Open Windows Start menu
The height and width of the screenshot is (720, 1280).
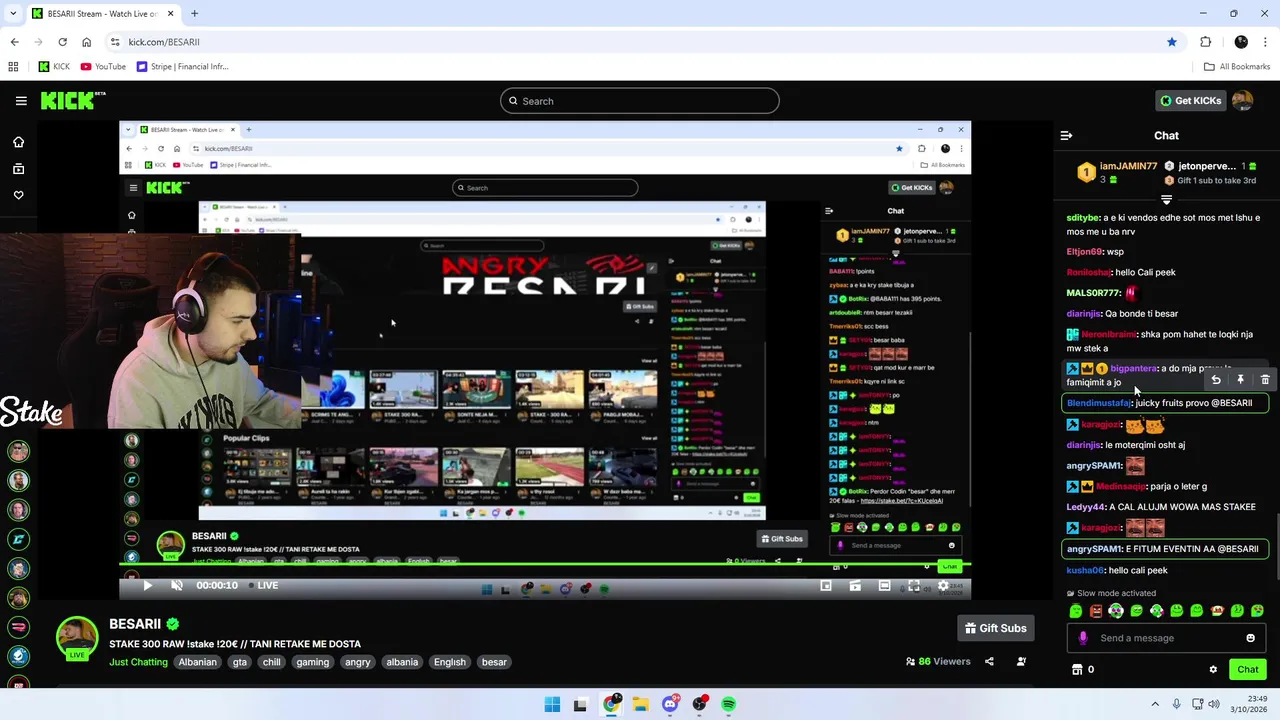click(x=552, y=704)
